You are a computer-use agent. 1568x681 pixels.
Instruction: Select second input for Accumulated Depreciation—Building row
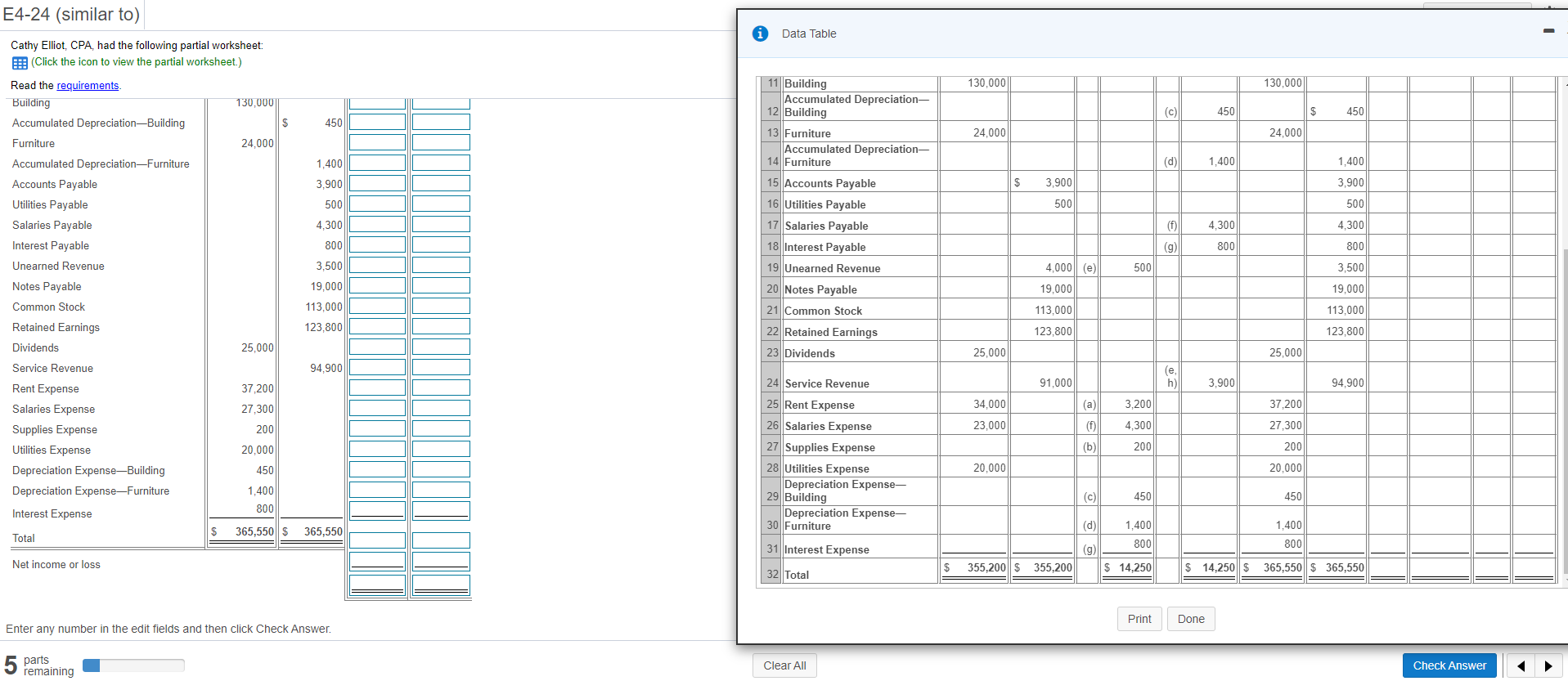point(441,122)
